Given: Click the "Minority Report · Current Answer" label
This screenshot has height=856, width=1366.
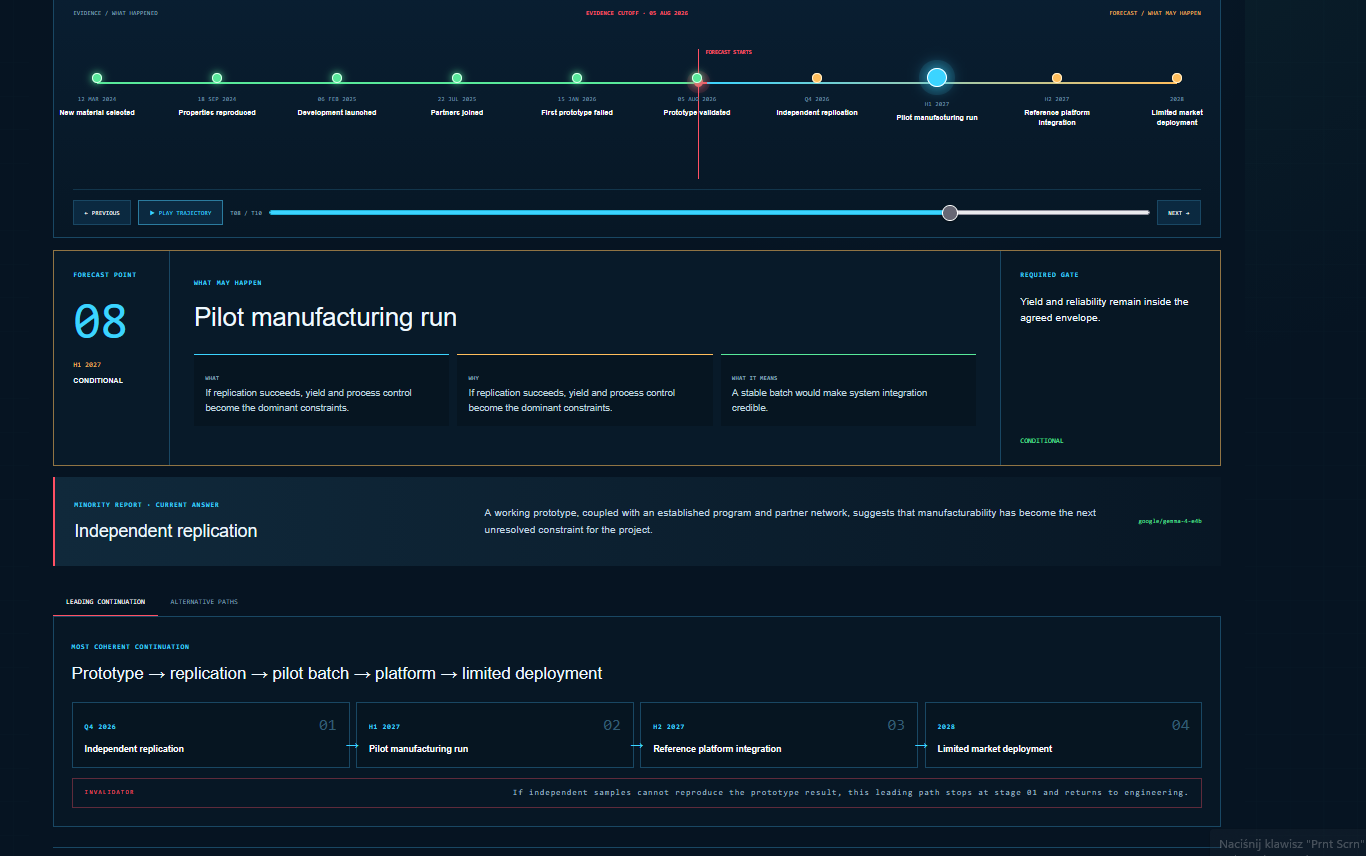Looking at the screenshot, I should [146, 505].
